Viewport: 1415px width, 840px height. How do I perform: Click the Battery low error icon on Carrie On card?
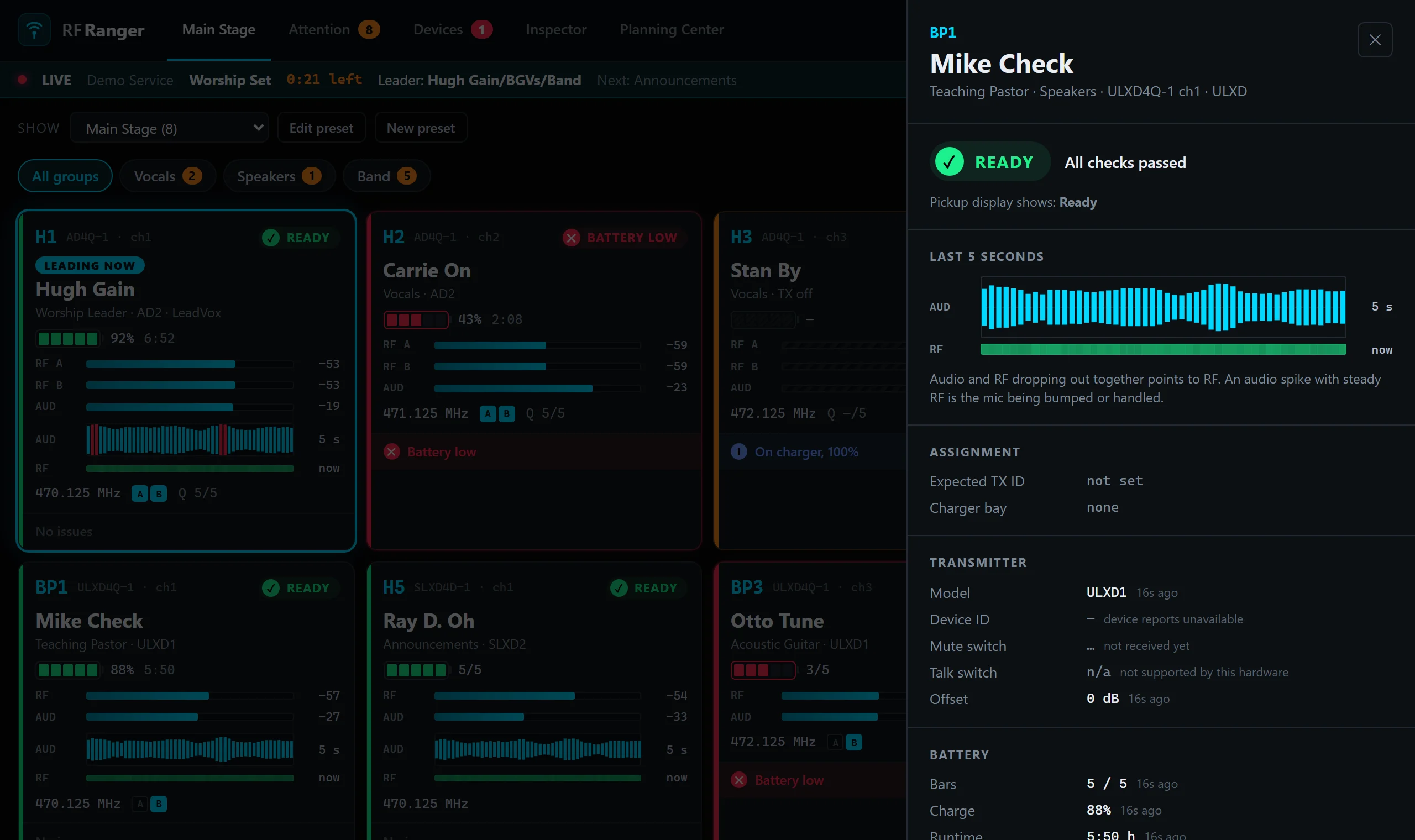click(392, 452)
